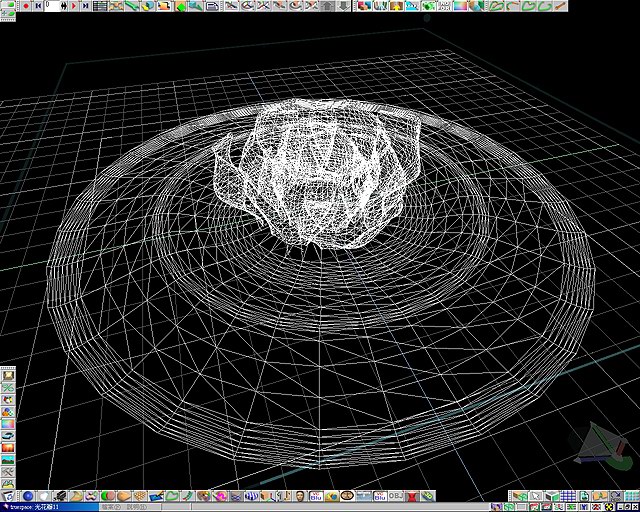This screenshot has height=512, width=640.
Task: Select the car object library icon
Action: click(8, 436)
